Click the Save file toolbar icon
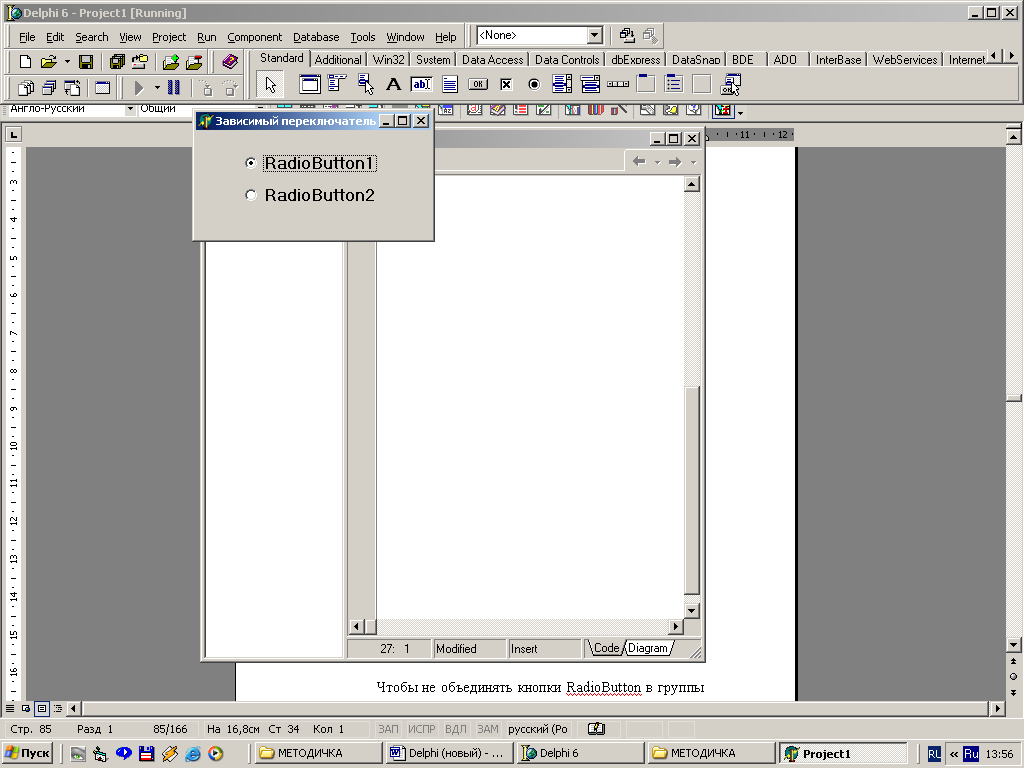Image resolution: width=1024 pixels, height=768 pixels. (86, 62)
